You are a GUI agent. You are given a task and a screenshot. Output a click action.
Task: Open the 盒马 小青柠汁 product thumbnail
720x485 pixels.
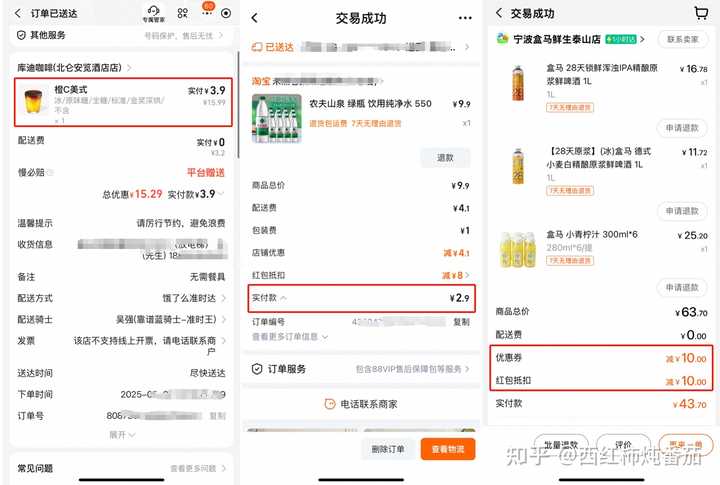coord(518,249)
